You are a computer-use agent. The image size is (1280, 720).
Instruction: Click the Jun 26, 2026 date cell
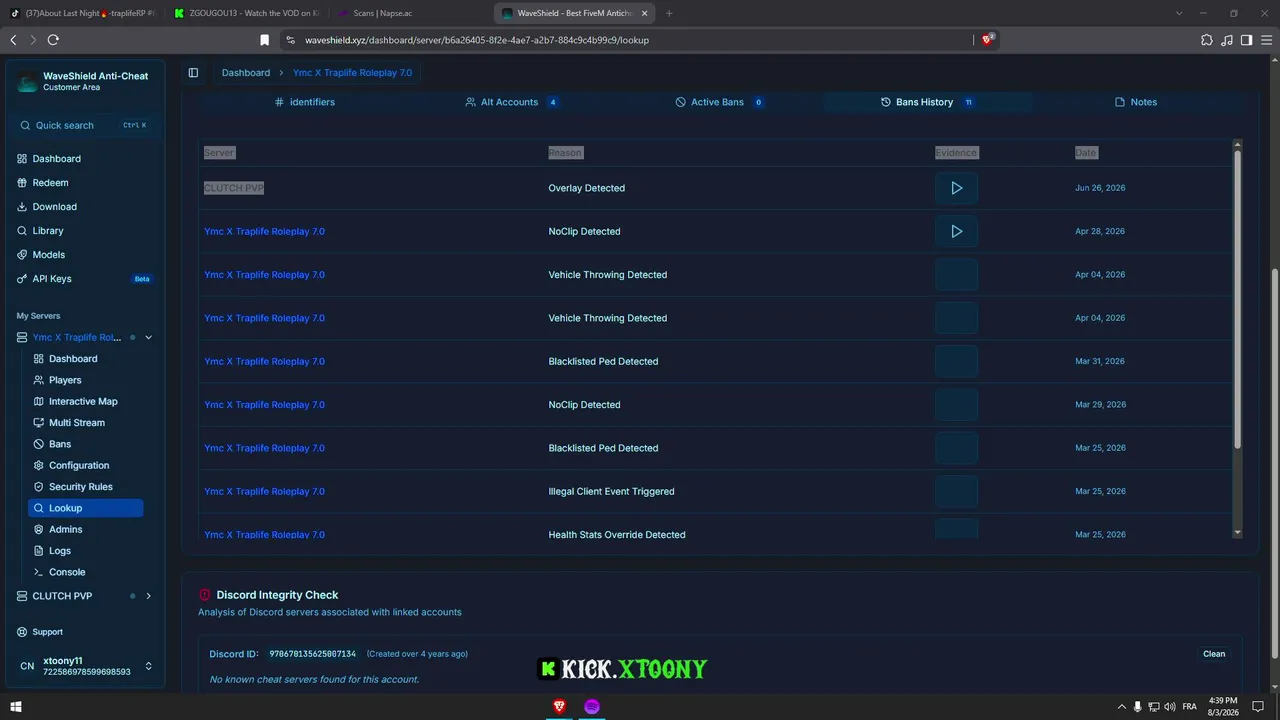point(1100,188)
